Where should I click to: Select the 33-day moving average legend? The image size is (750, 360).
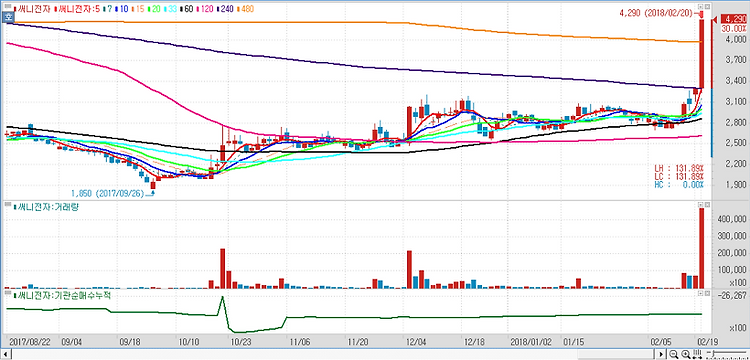tap(170, 9)
